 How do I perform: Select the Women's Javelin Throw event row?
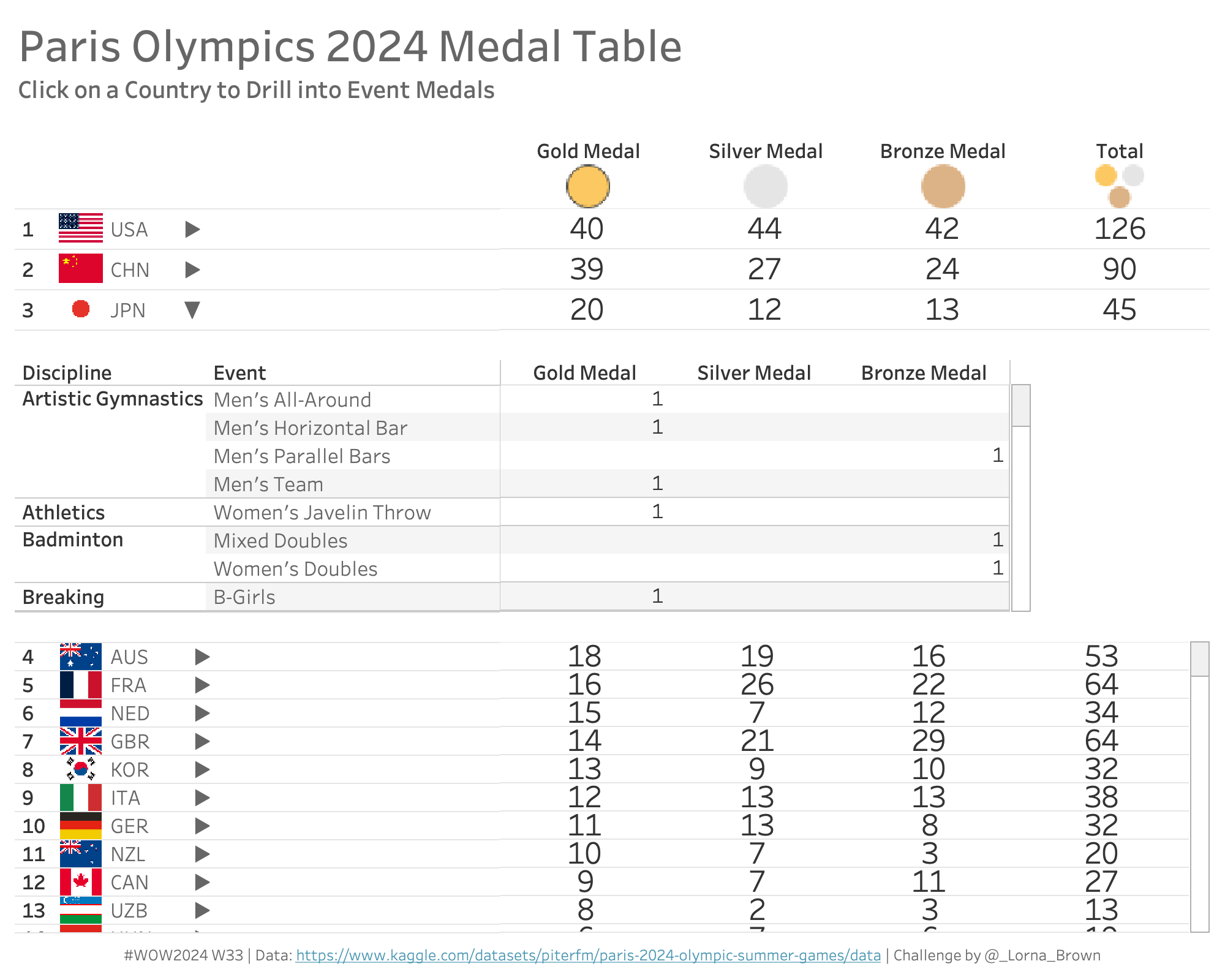(x=322, y=513)
